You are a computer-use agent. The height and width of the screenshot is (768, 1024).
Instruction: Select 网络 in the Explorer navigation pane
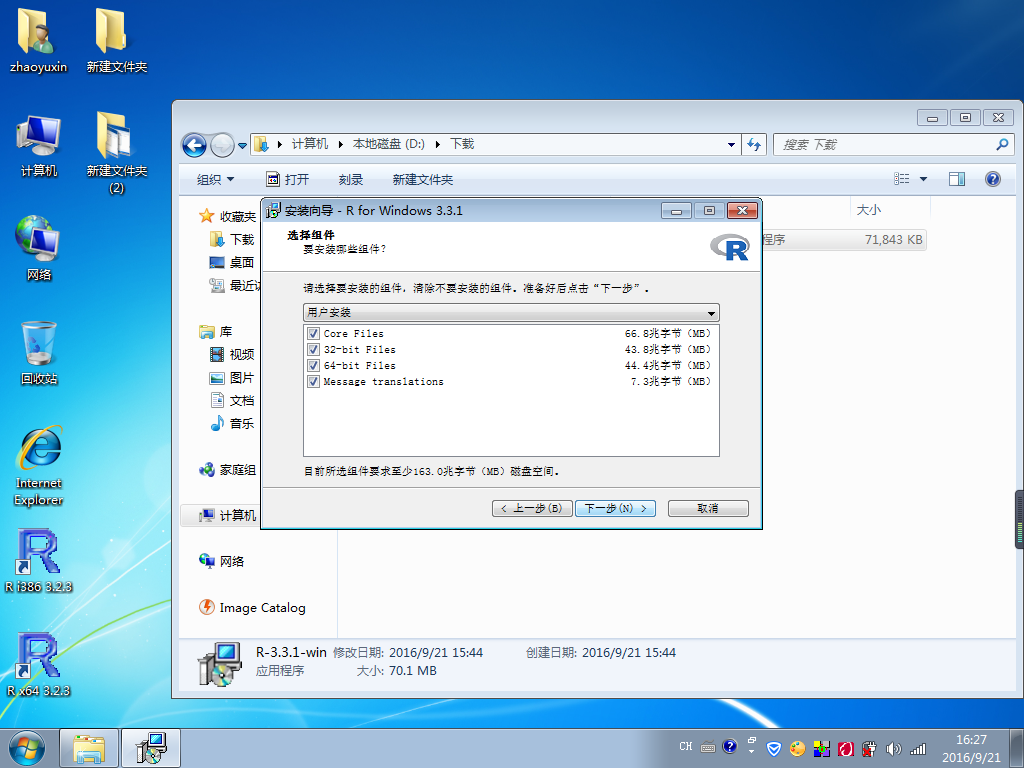coord(222,562)
